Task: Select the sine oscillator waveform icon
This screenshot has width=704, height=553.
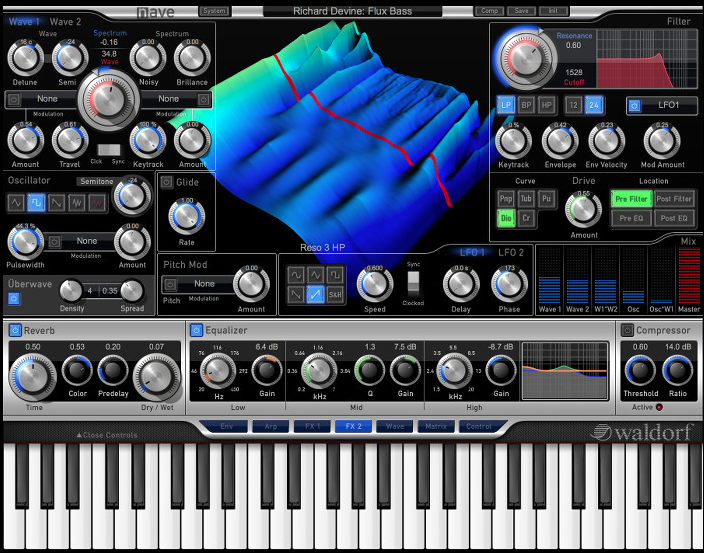Action: (16, 203)
